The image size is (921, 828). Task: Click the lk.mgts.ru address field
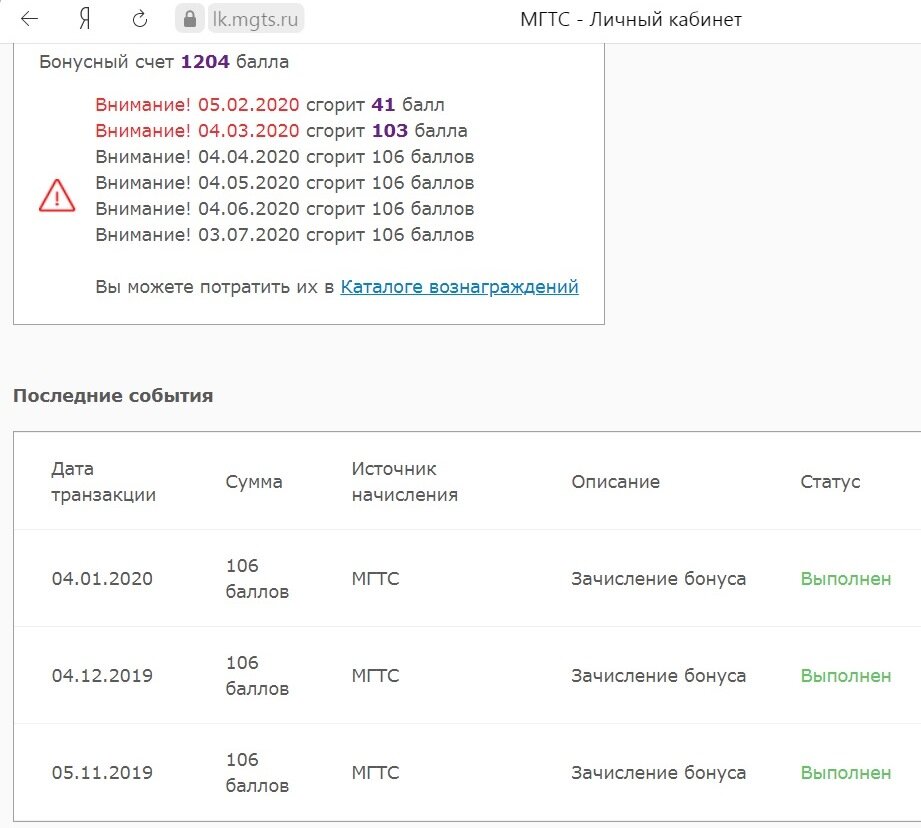(256, 19)
